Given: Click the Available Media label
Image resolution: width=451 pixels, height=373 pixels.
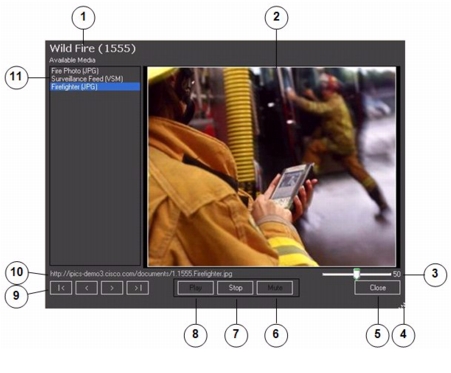Looking at the screenshot, I should pyautogui.click(x=72, y=60).
